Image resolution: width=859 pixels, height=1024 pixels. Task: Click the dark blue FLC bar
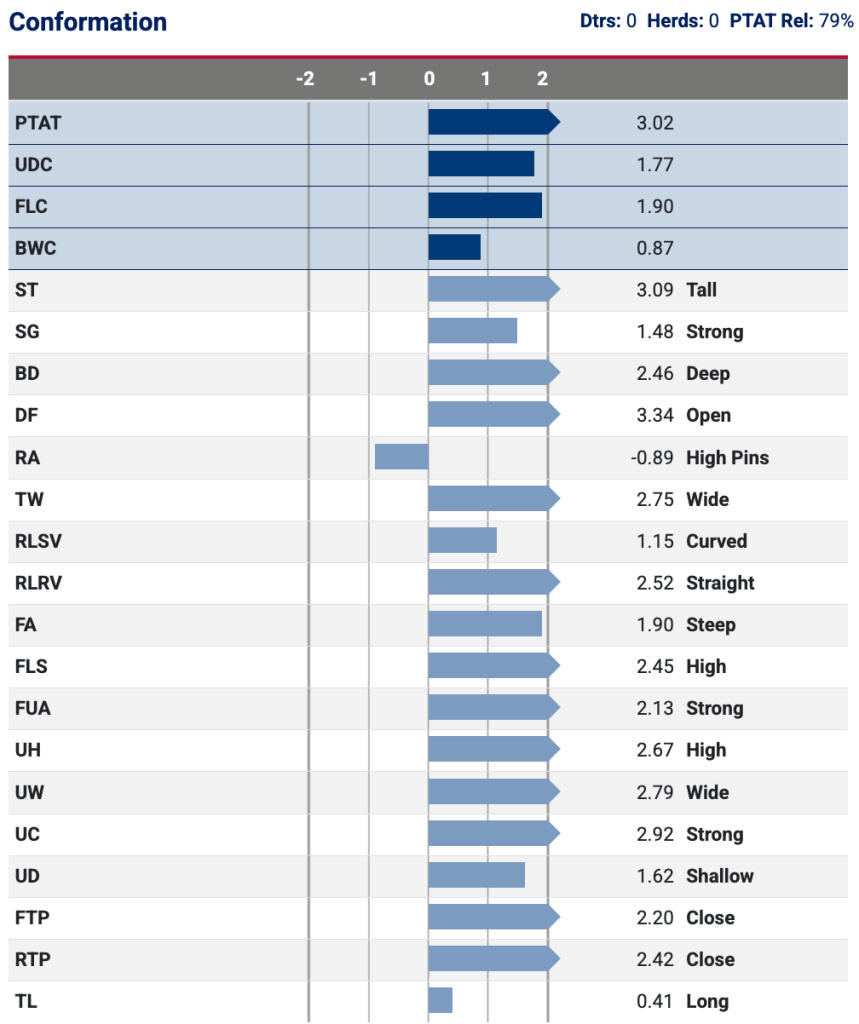point(485,206)
